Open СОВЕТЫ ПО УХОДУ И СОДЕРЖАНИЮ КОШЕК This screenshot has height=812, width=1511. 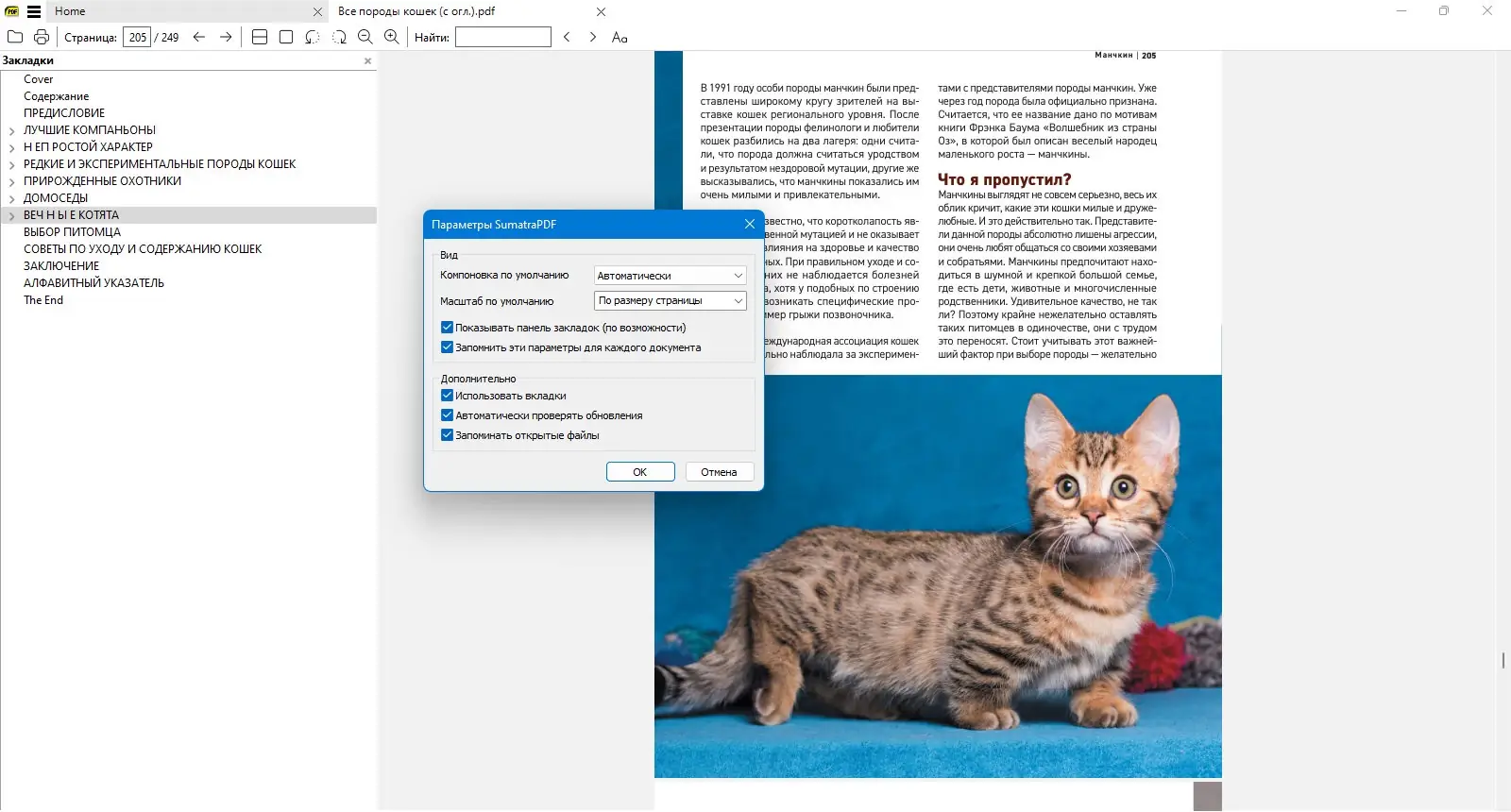tap(143, 249)
